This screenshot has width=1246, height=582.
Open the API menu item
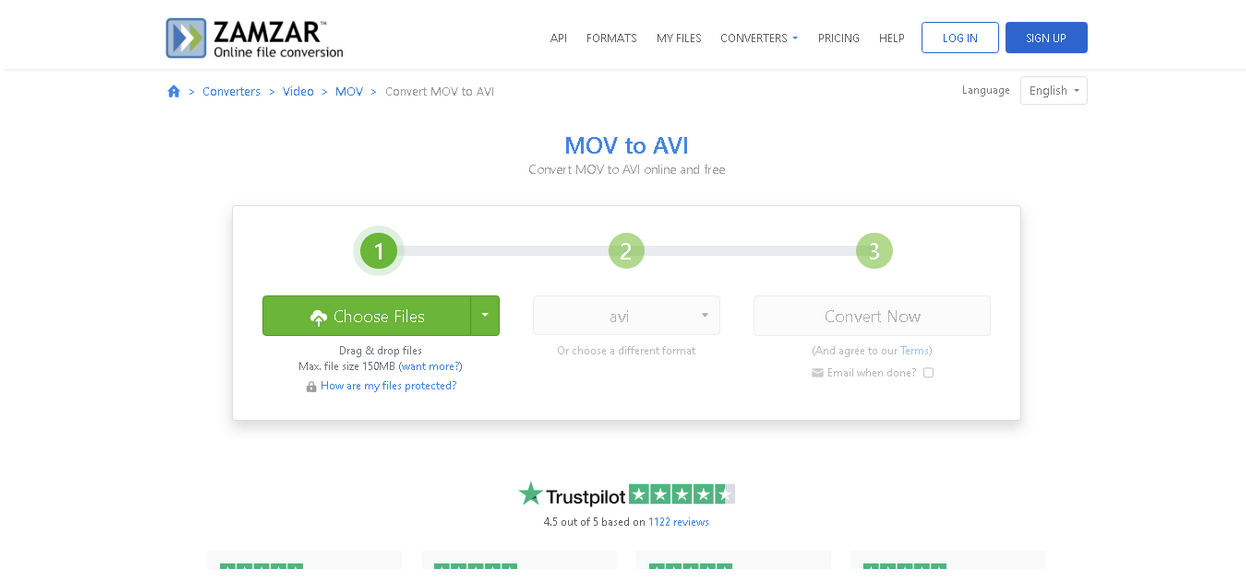(x=558, y=38)
